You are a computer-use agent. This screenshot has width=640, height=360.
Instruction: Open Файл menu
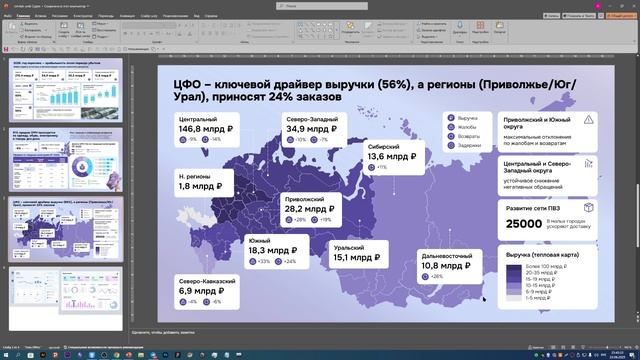pyautogui.click(x=7, y=16)
